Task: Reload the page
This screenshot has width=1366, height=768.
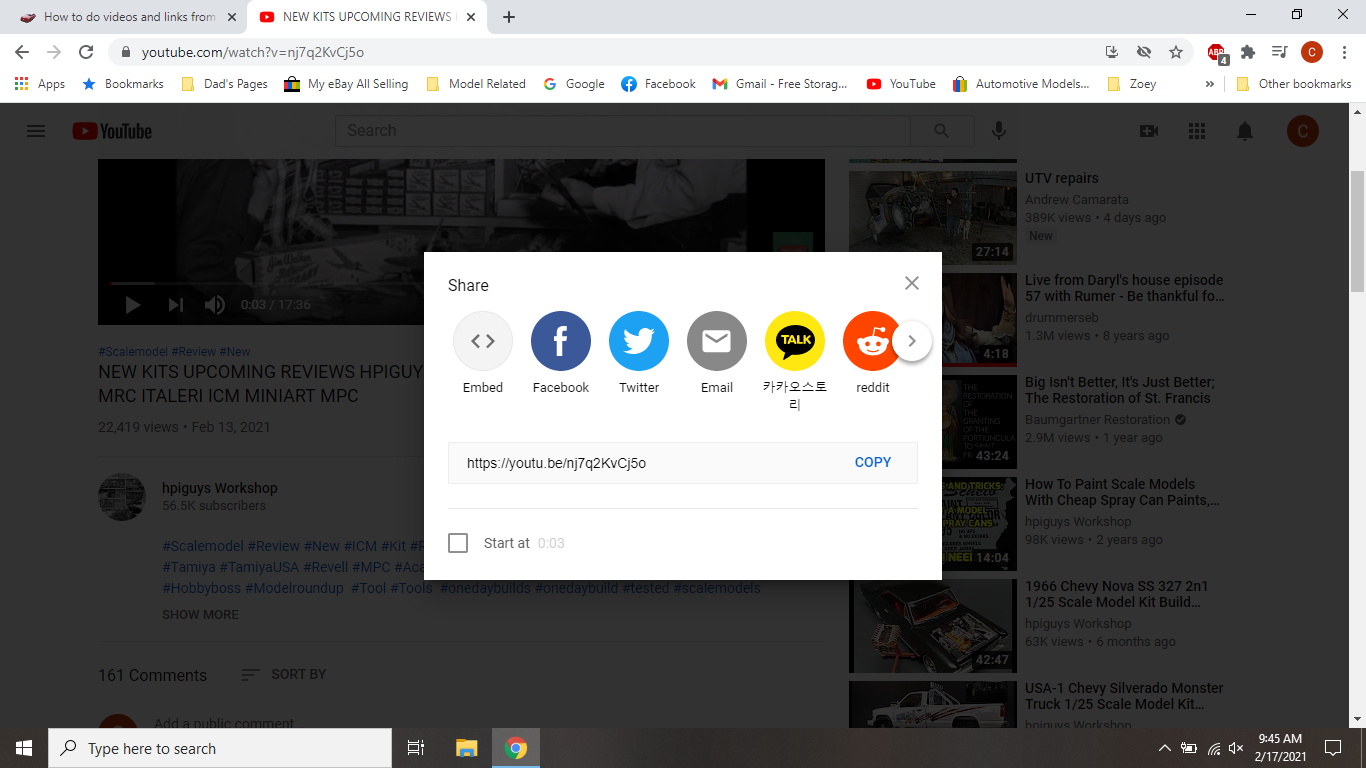Action: click(86, 52)
